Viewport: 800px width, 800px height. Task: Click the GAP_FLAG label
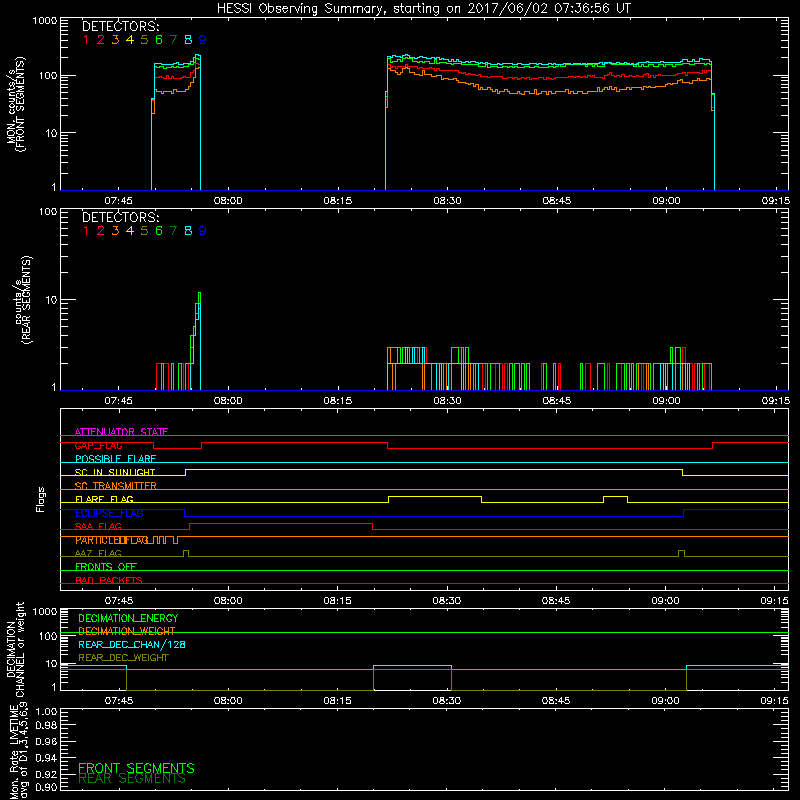click(x=98, y=445)
